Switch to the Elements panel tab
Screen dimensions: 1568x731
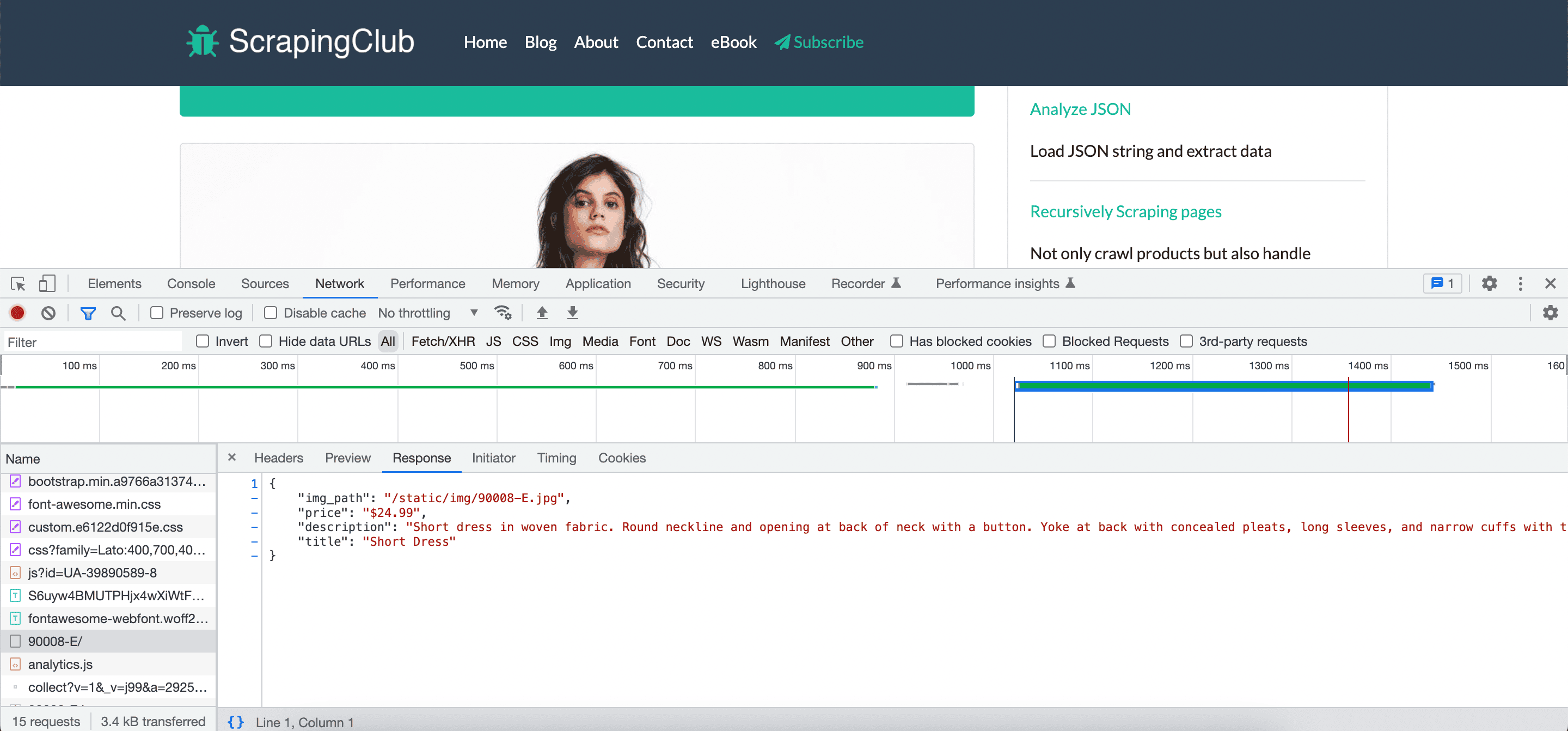coord(114,284)
